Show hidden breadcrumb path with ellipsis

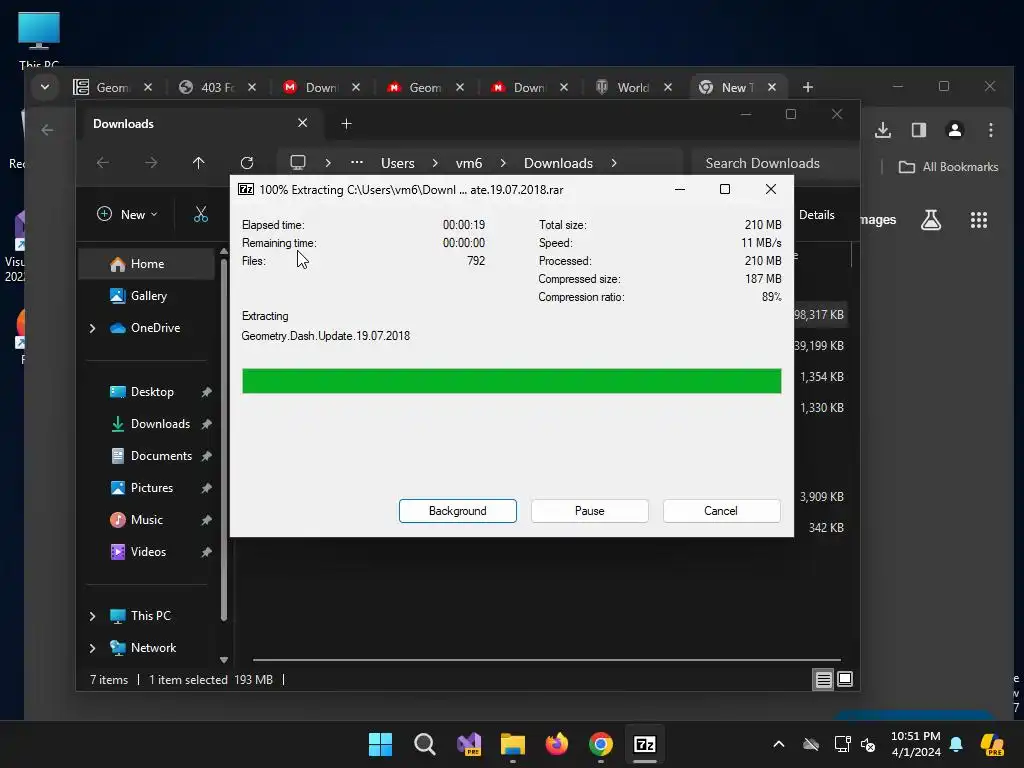(x=357, y=163)
